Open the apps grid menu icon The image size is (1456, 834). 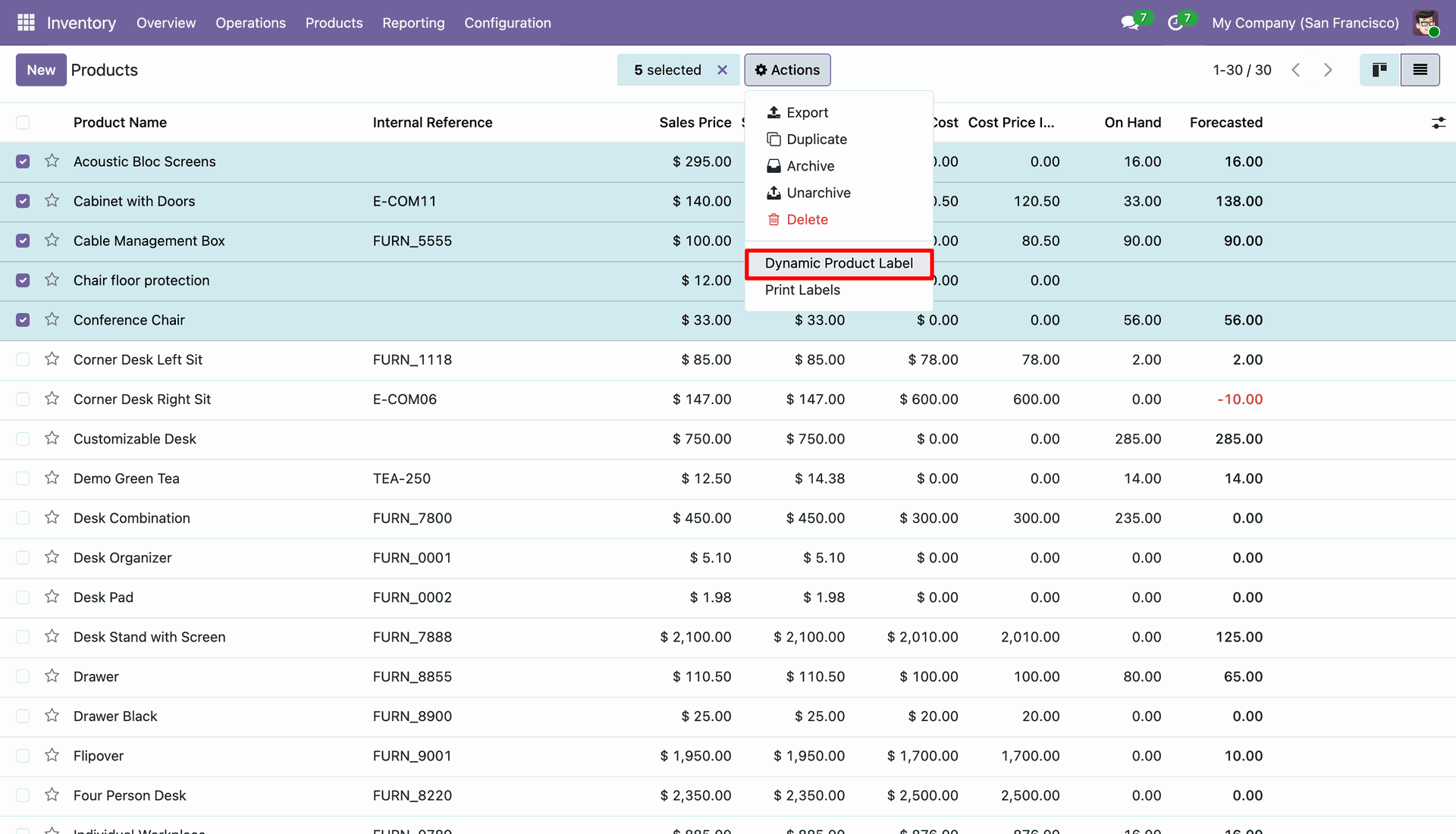coord(26,23)
